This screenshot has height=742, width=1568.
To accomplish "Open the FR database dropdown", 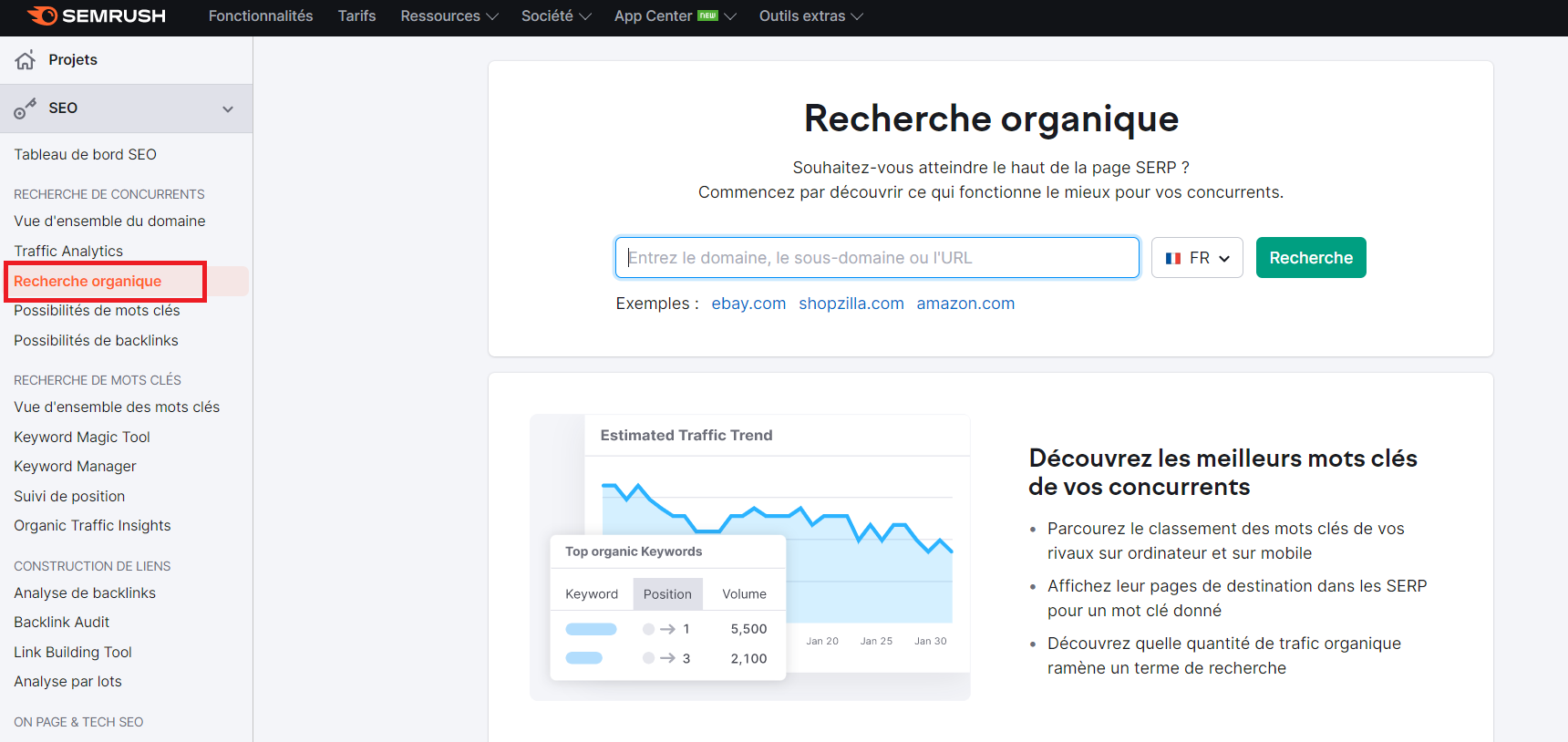I will [x=1197, y=258].
